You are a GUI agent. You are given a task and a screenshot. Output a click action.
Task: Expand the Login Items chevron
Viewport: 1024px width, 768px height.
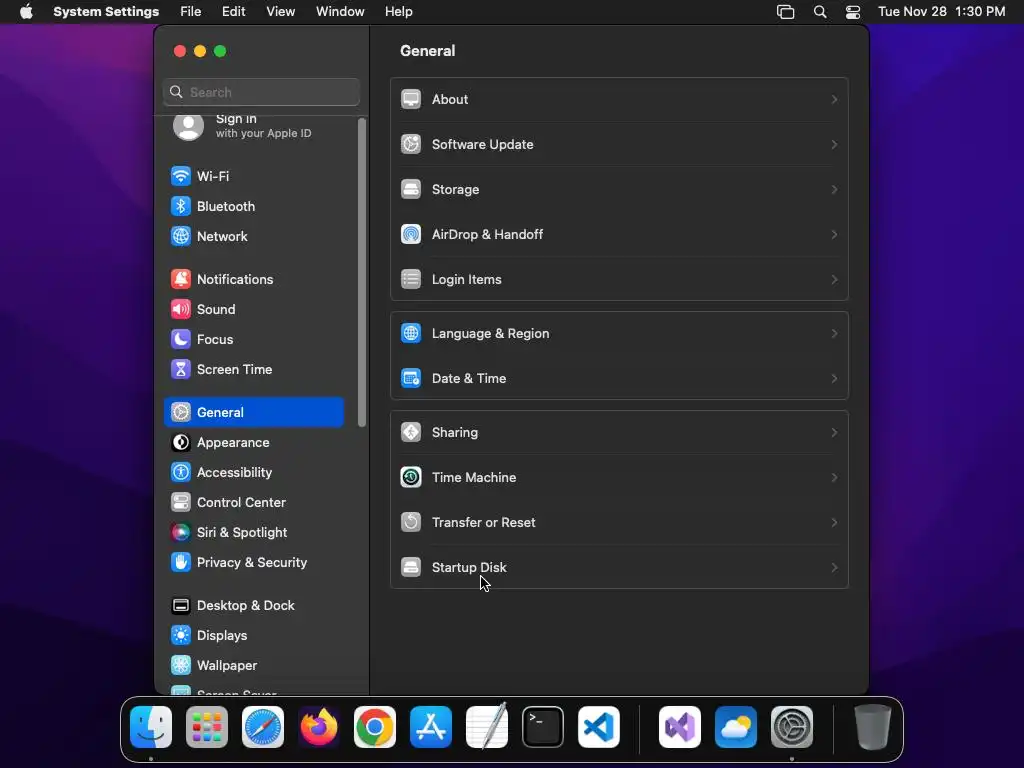click(x=834, y=280)
